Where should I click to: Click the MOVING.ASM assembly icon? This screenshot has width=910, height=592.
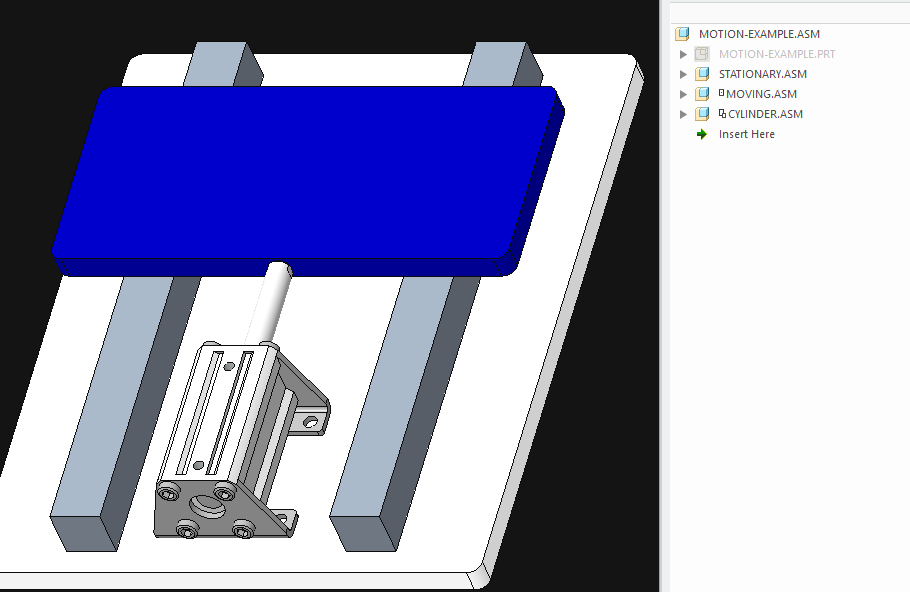[701, 93]
